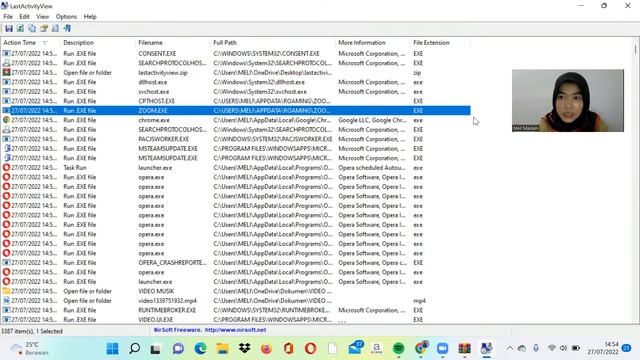
Task: Open taskbar Search
Action: click(134, 349)
